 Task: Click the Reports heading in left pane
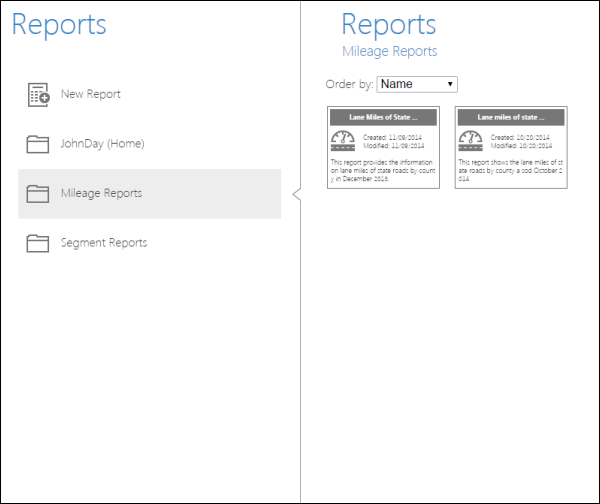tap(59, 24)
